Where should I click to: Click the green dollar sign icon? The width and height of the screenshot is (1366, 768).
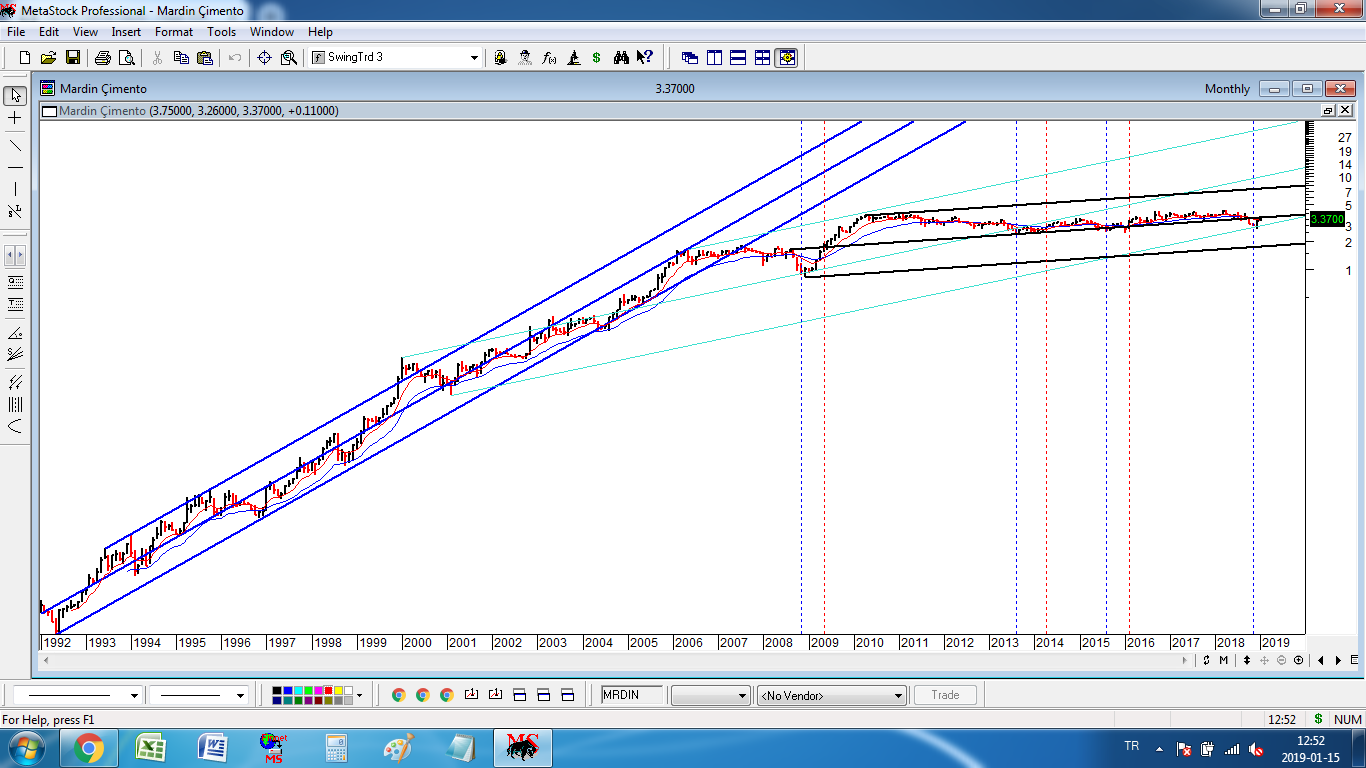pos(597,58)
